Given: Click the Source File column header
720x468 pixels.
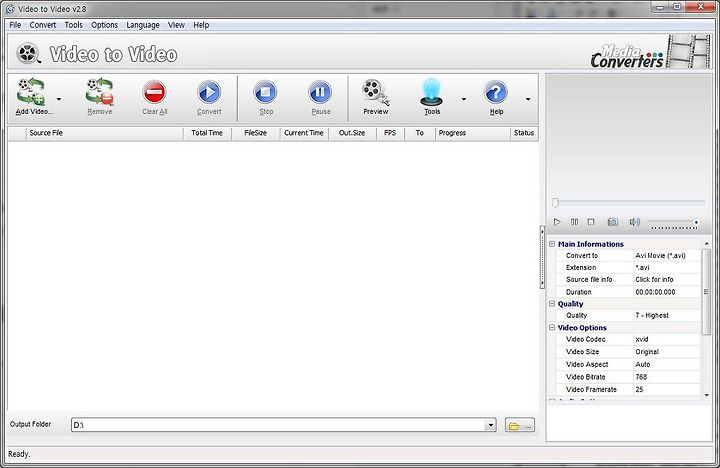Looking at the screenshot, I should 104,133.
